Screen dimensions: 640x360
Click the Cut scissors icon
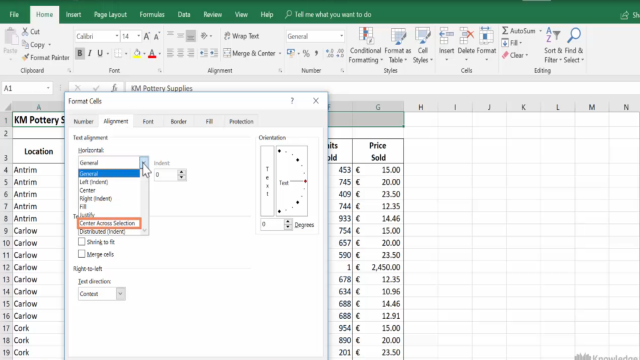25,31
